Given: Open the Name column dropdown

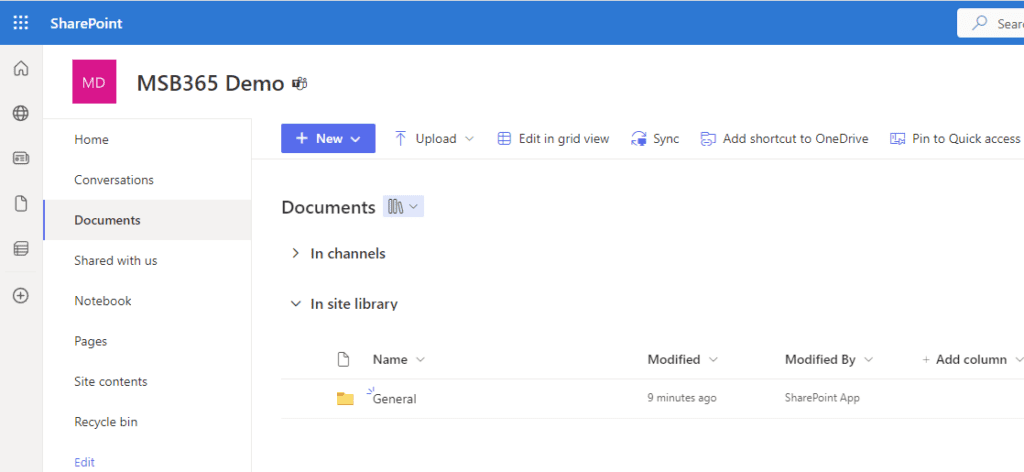Looking at the screenshot, I should (x=421, y=360).
